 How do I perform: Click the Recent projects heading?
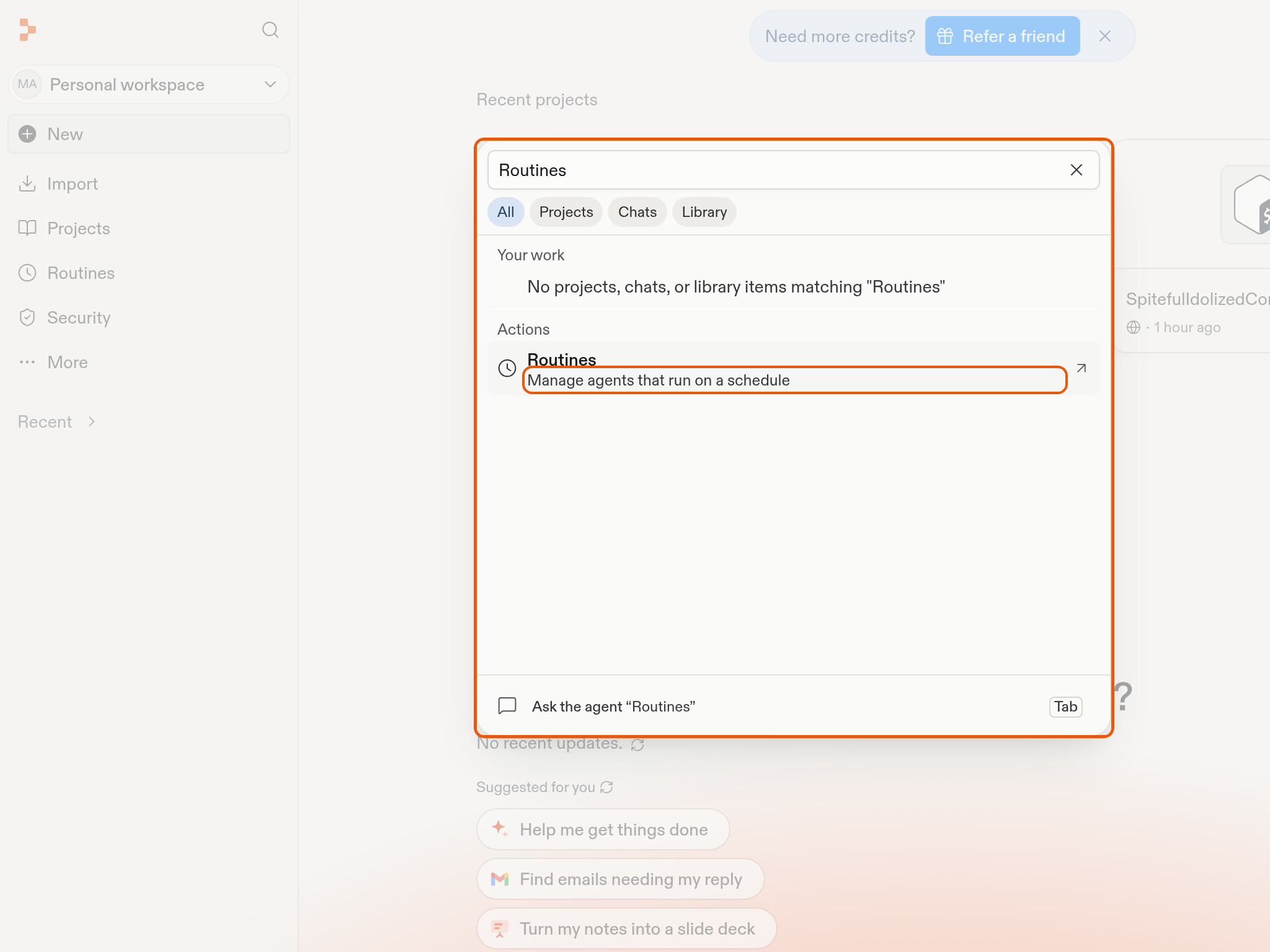[536, 100]
